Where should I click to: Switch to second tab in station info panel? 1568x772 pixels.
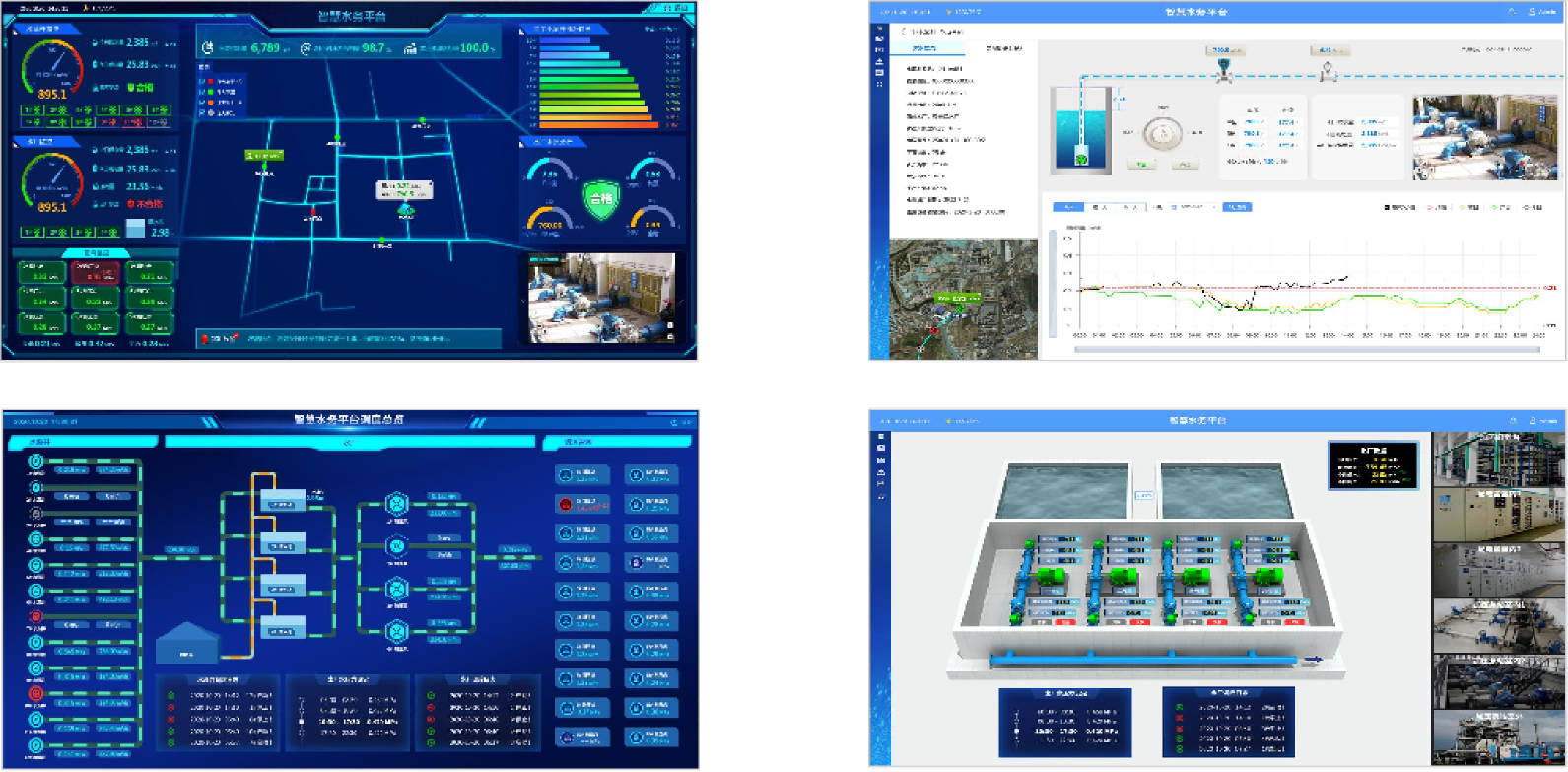(1004, 48)
